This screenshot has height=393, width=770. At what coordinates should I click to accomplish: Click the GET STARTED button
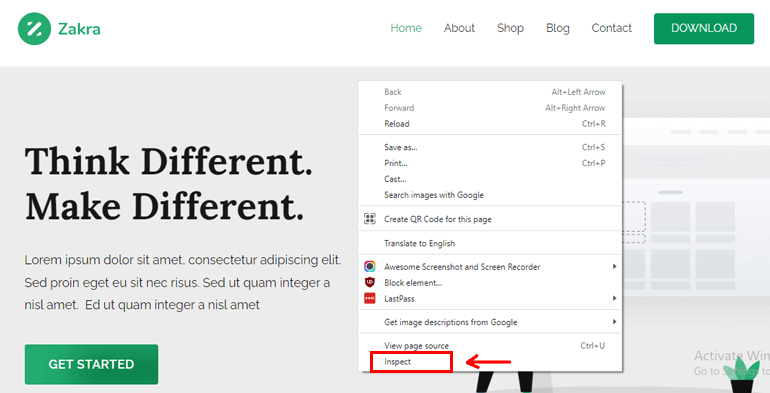pos(91,364)
